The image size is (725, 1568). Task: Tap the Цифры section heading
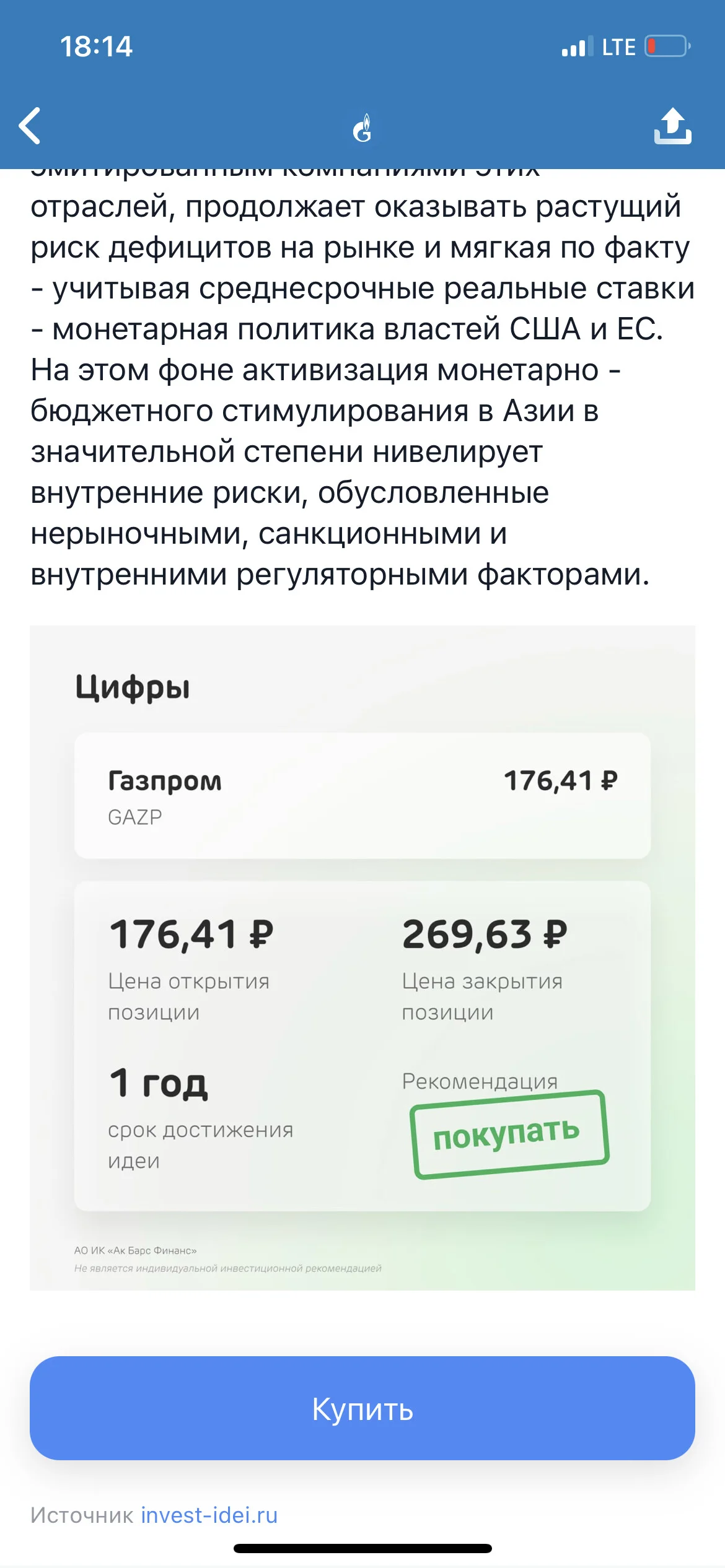coord(133,688)
